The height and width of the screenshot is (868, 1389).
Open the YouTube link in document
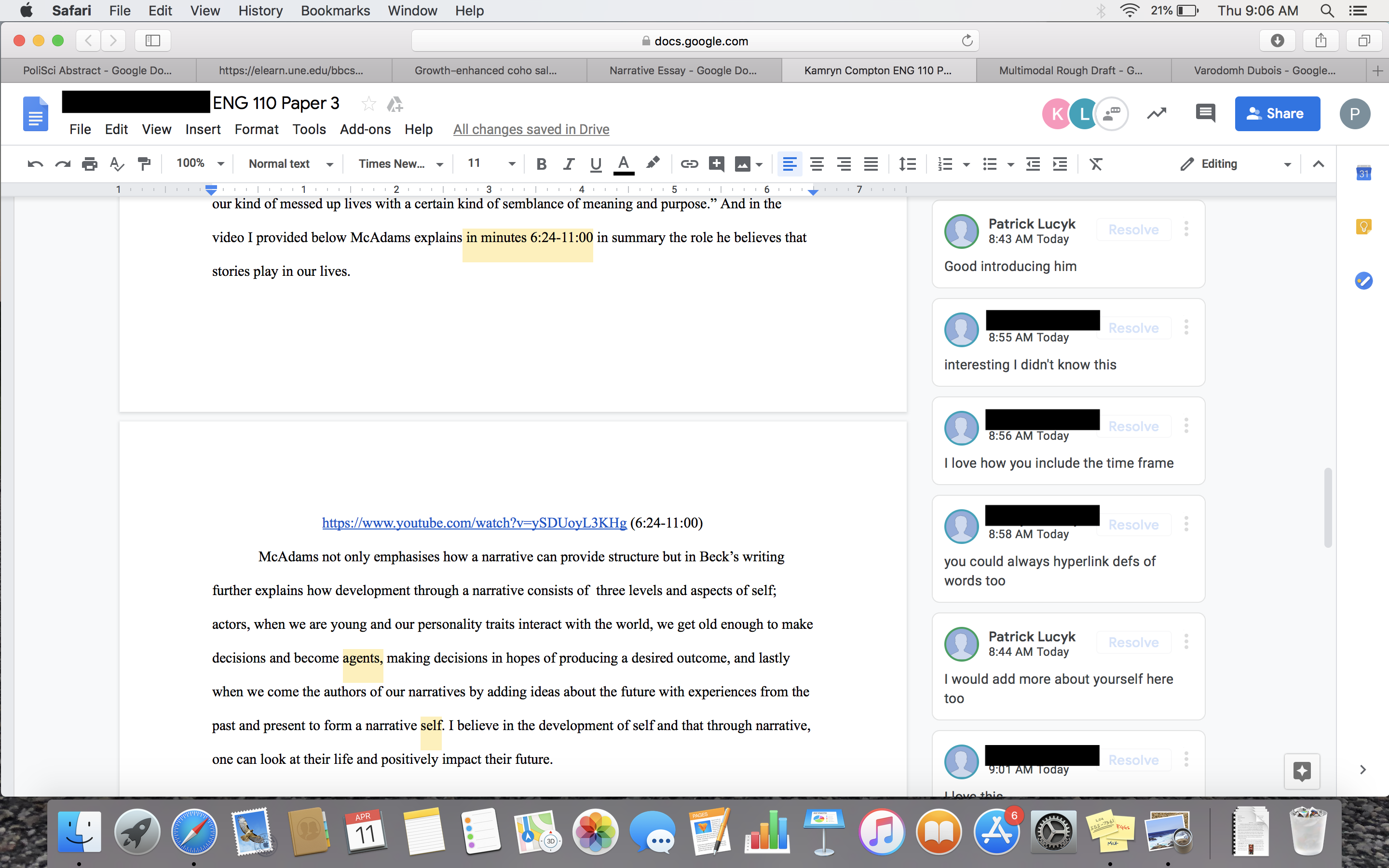[x=474, y=523]
